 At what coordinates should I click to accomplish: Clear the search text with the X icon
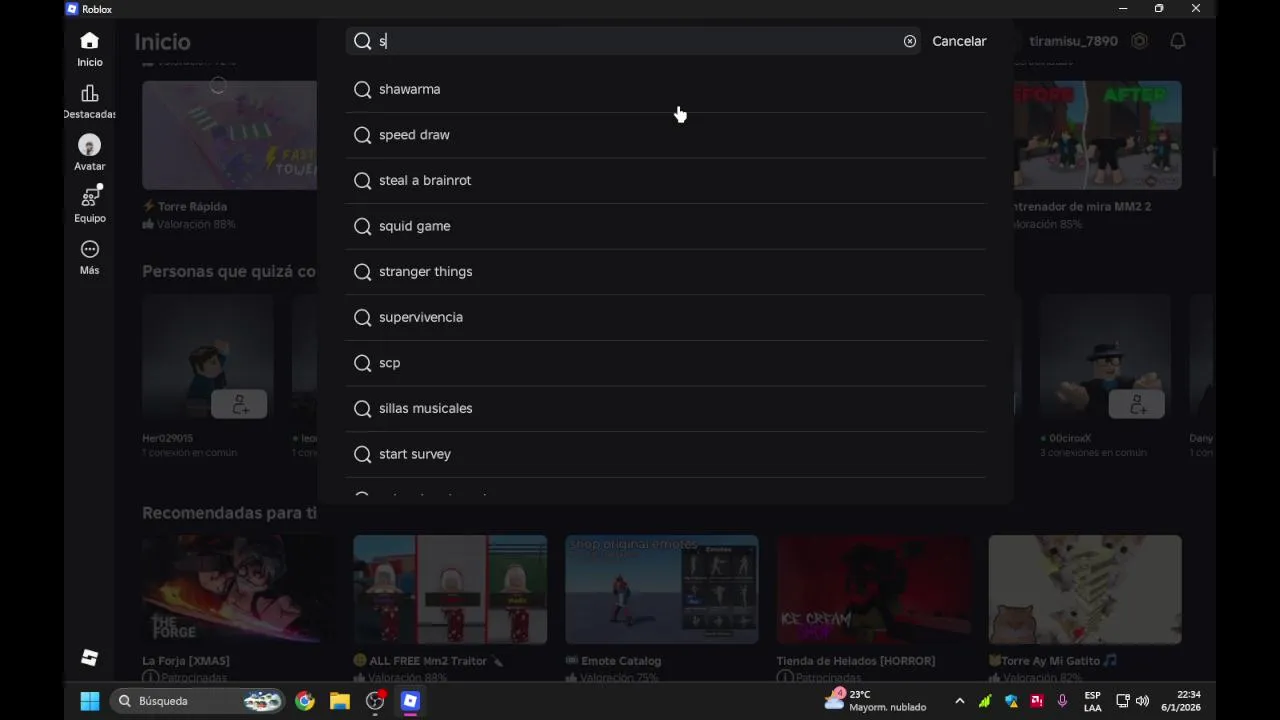pos(910,41)
